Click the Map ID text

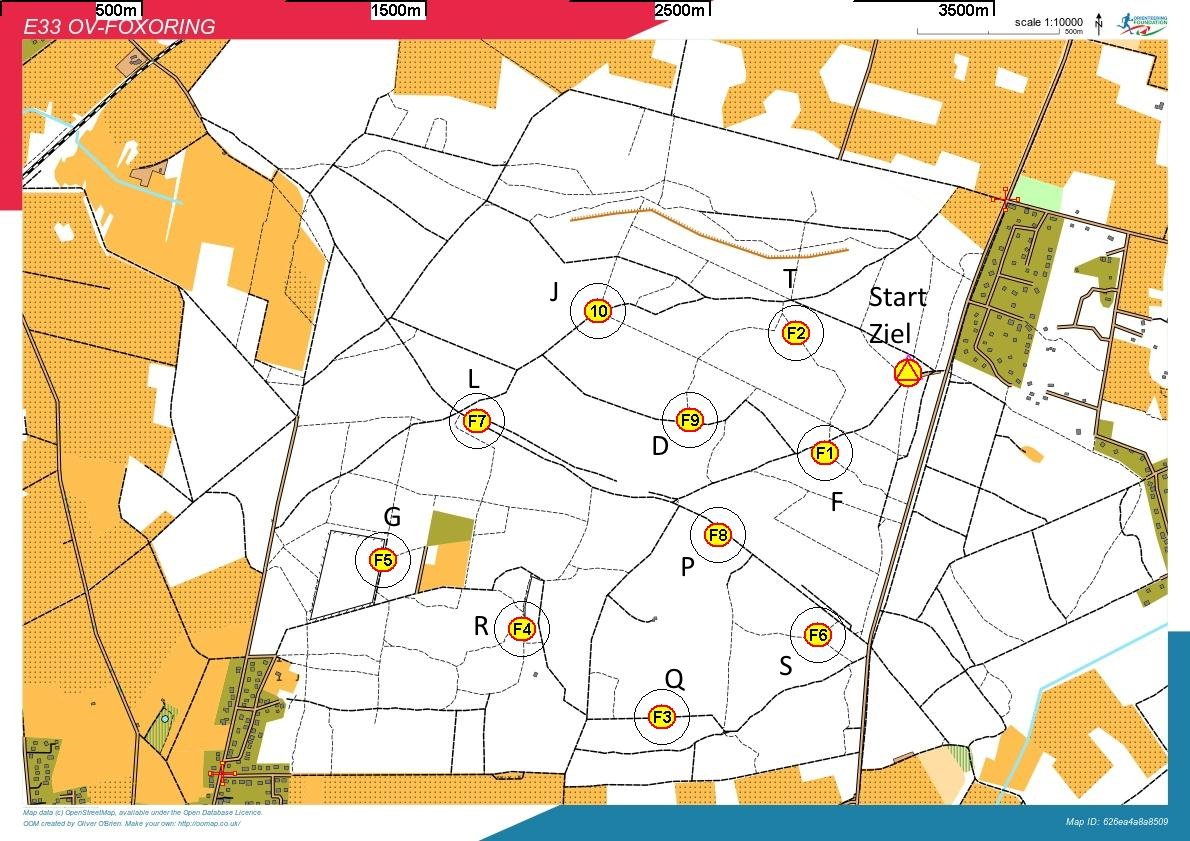1116,822
